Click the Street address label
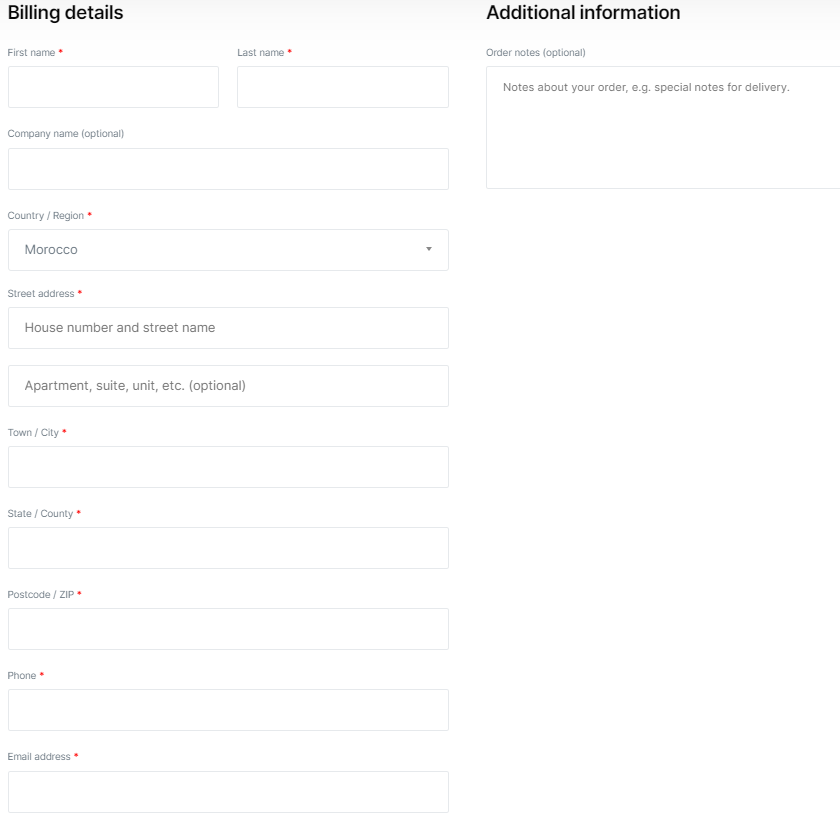The height and width of the screenshot is (821, 840). point(41,294)
